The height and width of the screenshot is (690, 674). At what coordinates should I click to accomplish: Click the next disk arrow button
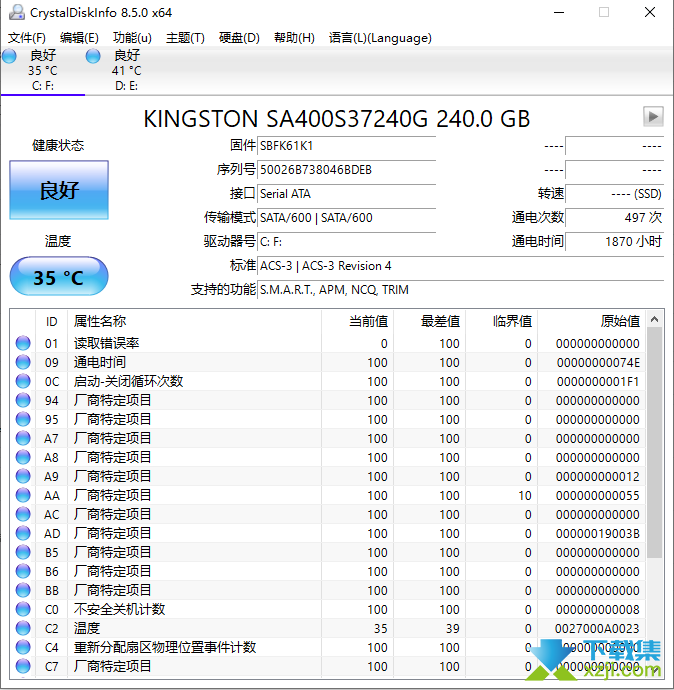tap(653, 117)
